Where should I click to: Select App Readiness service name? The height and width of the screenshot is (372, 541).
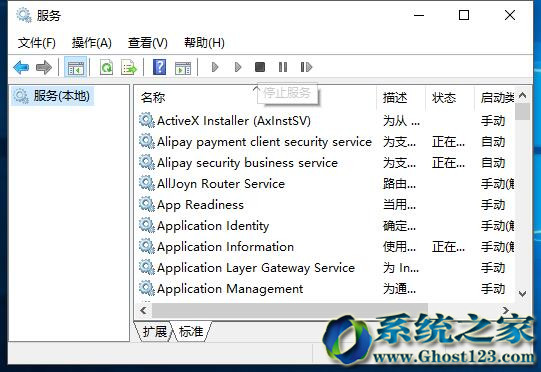coord(200,205)
